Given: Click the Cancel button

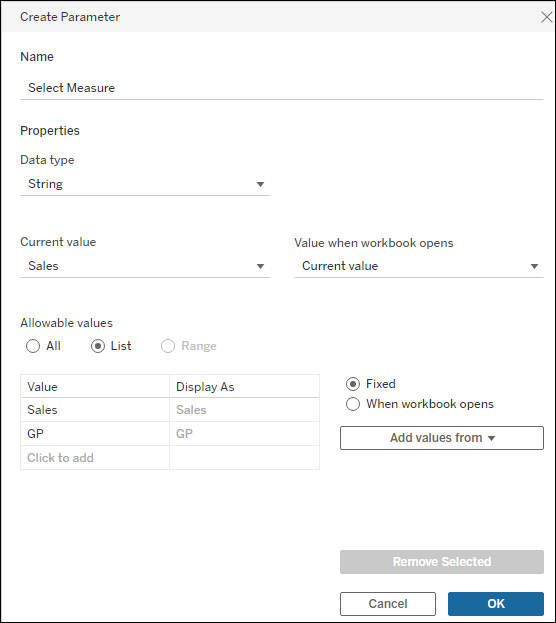Looking at the screenshot, I should (x=387, y=604).
